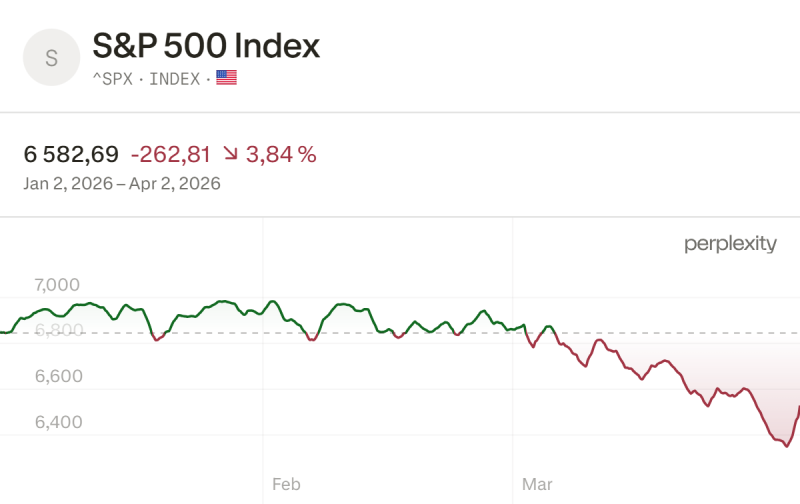
Task: Select the Mar marker on the time axis
Action: 537,485
